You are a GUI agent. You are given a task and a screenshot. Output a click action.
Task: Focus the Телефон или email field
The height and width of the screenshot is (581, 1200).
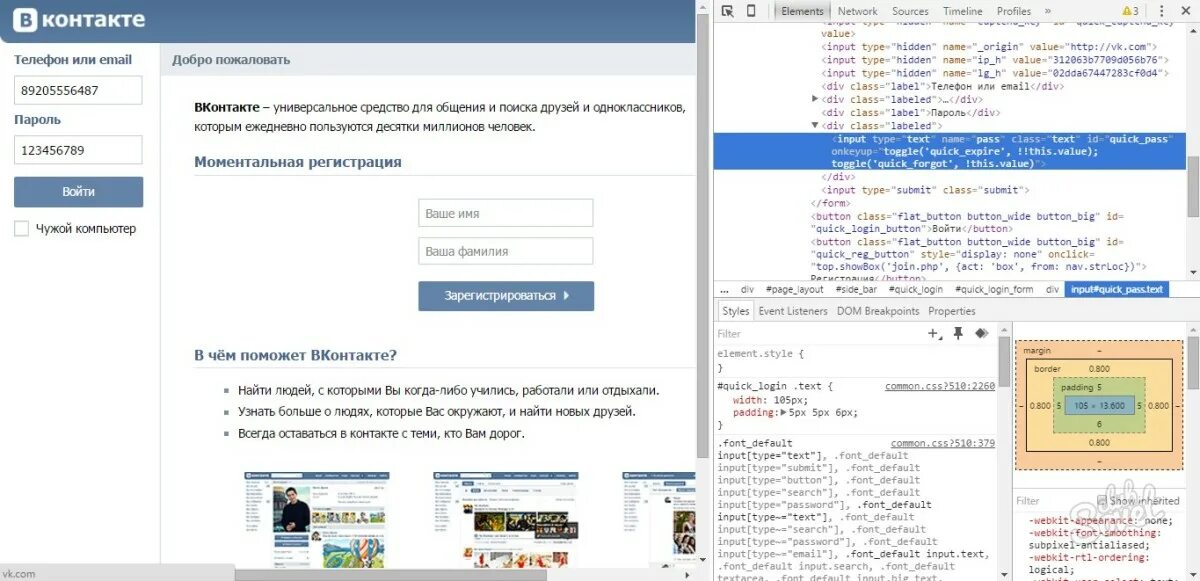point(78,90)
